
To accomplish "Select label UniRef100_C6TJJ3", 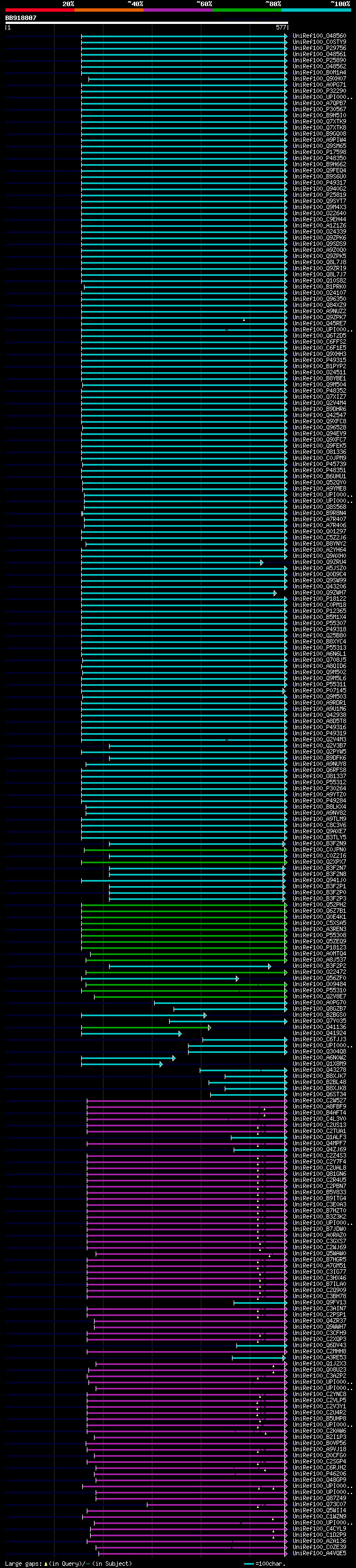I will pyautogui.click(x=319, y=1039).
